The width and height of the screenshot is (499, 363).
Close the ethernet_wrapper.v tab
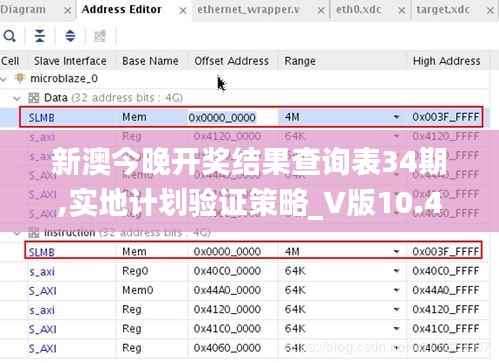coord(321,11)
